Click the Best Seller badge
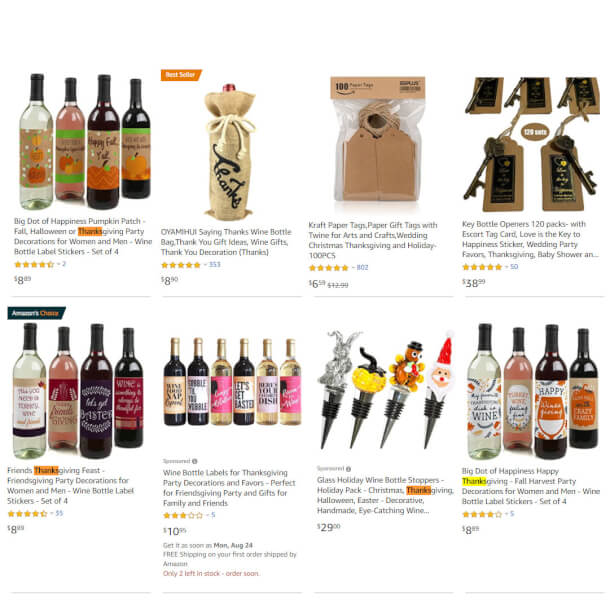 tap(181, 75)
